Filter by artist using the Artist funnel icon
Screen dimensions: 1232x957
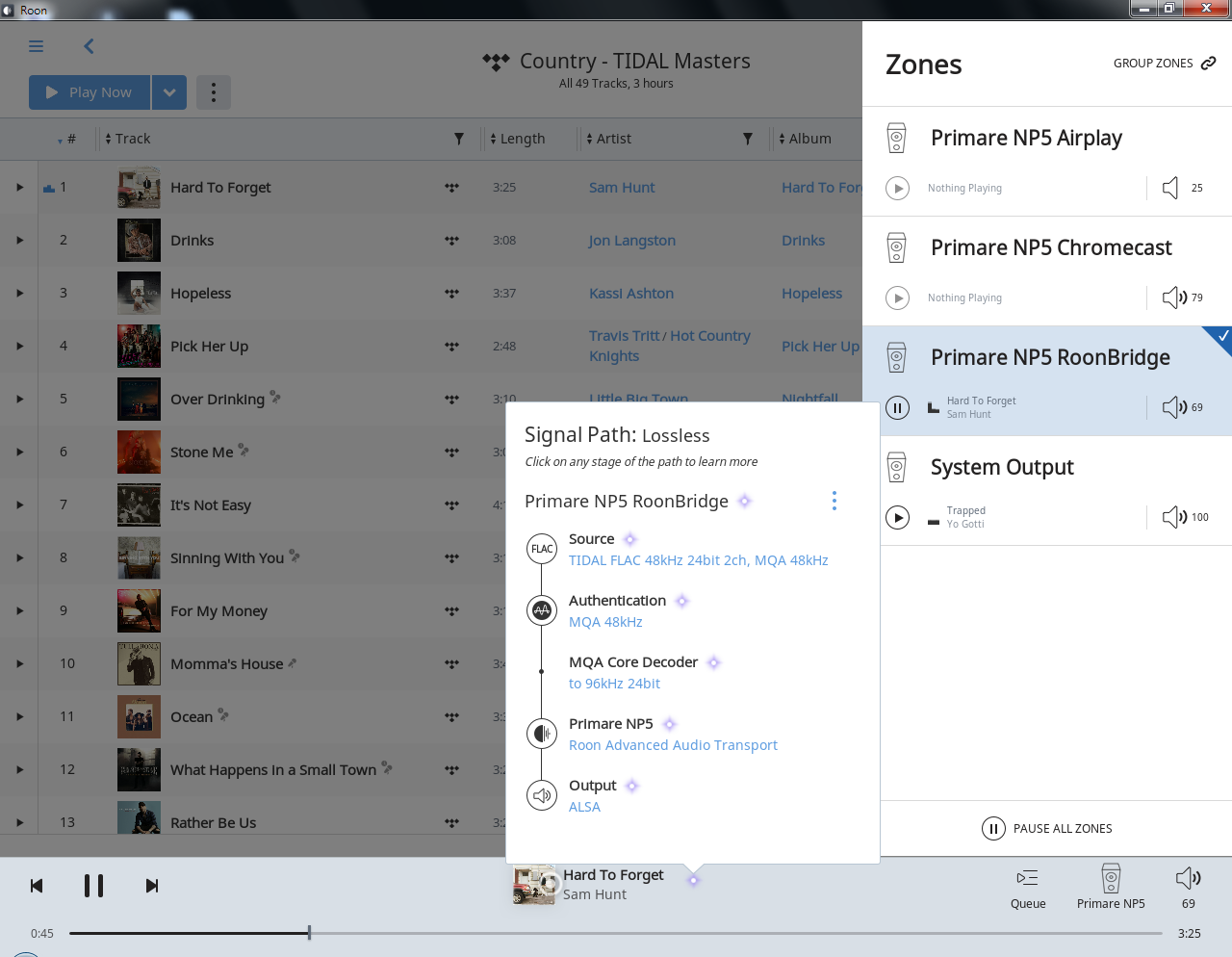click(748, 139)
